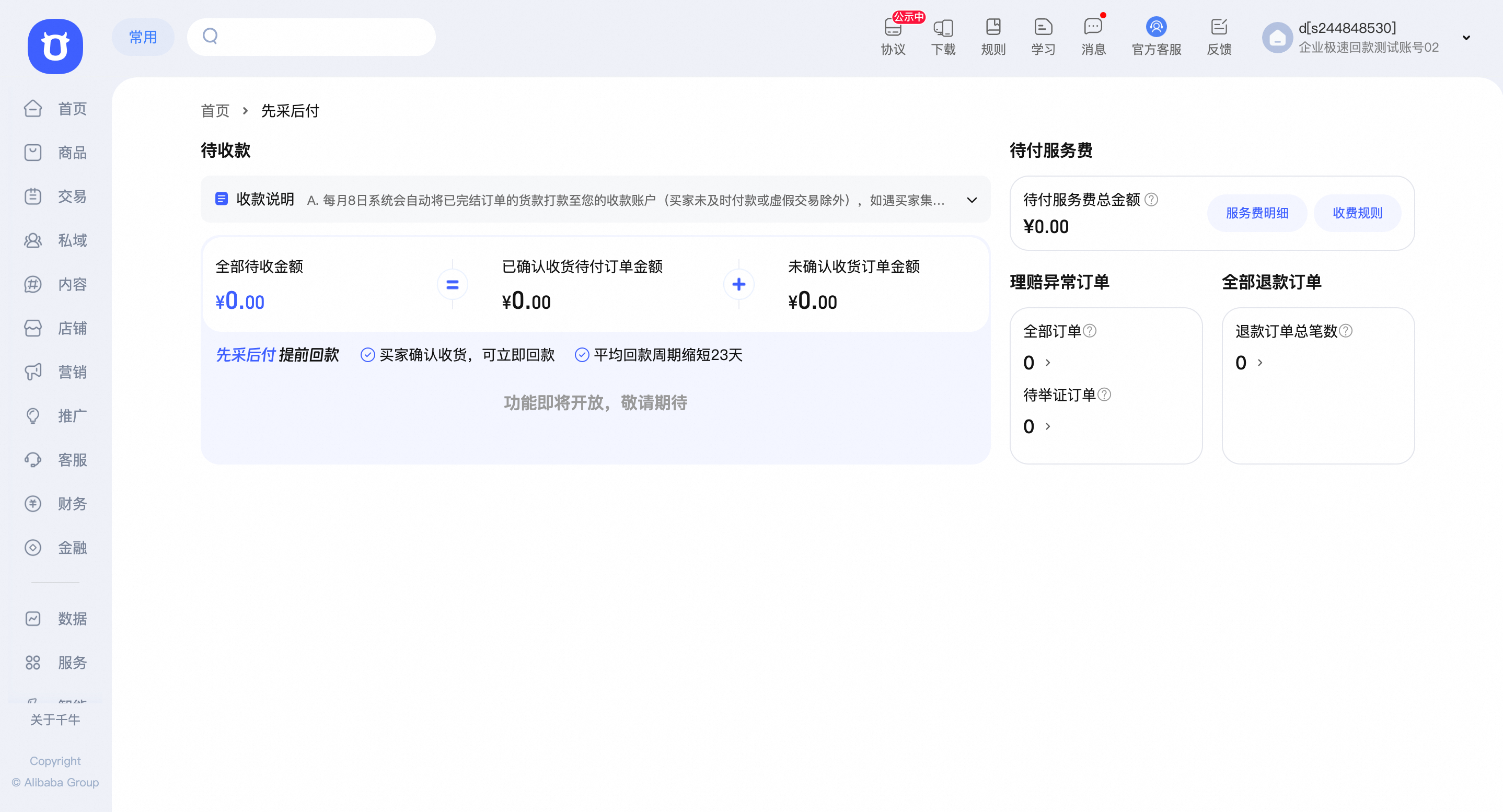
Task: Click the 已确认收货待付订单金额 label
Action: 582,266
